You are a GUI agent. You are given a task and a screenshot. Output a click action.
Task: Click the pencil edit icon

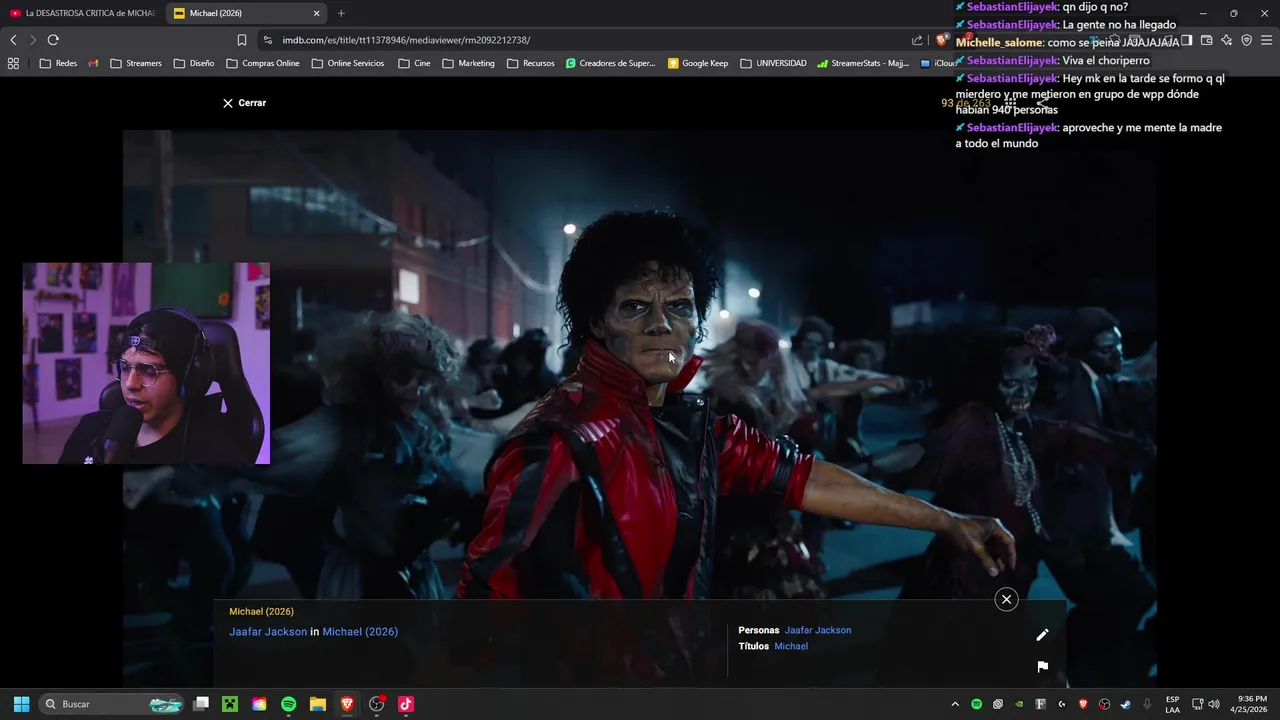click(1042, 635)
